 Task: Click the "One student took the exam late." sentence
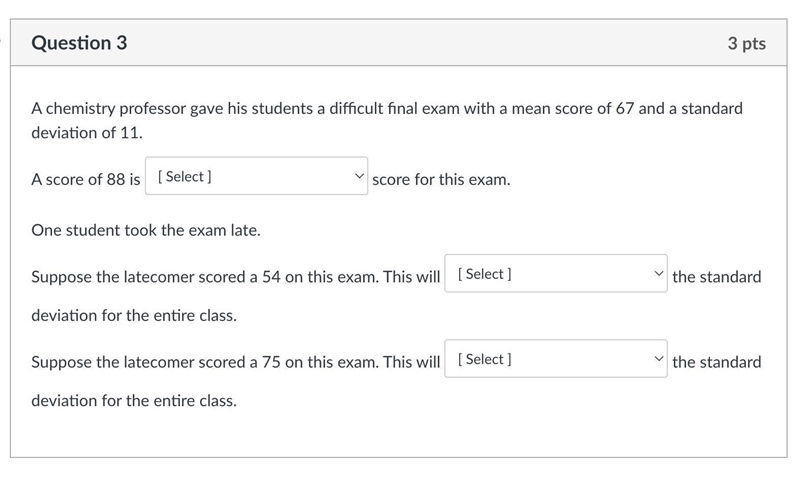click(x=146, y=230)
